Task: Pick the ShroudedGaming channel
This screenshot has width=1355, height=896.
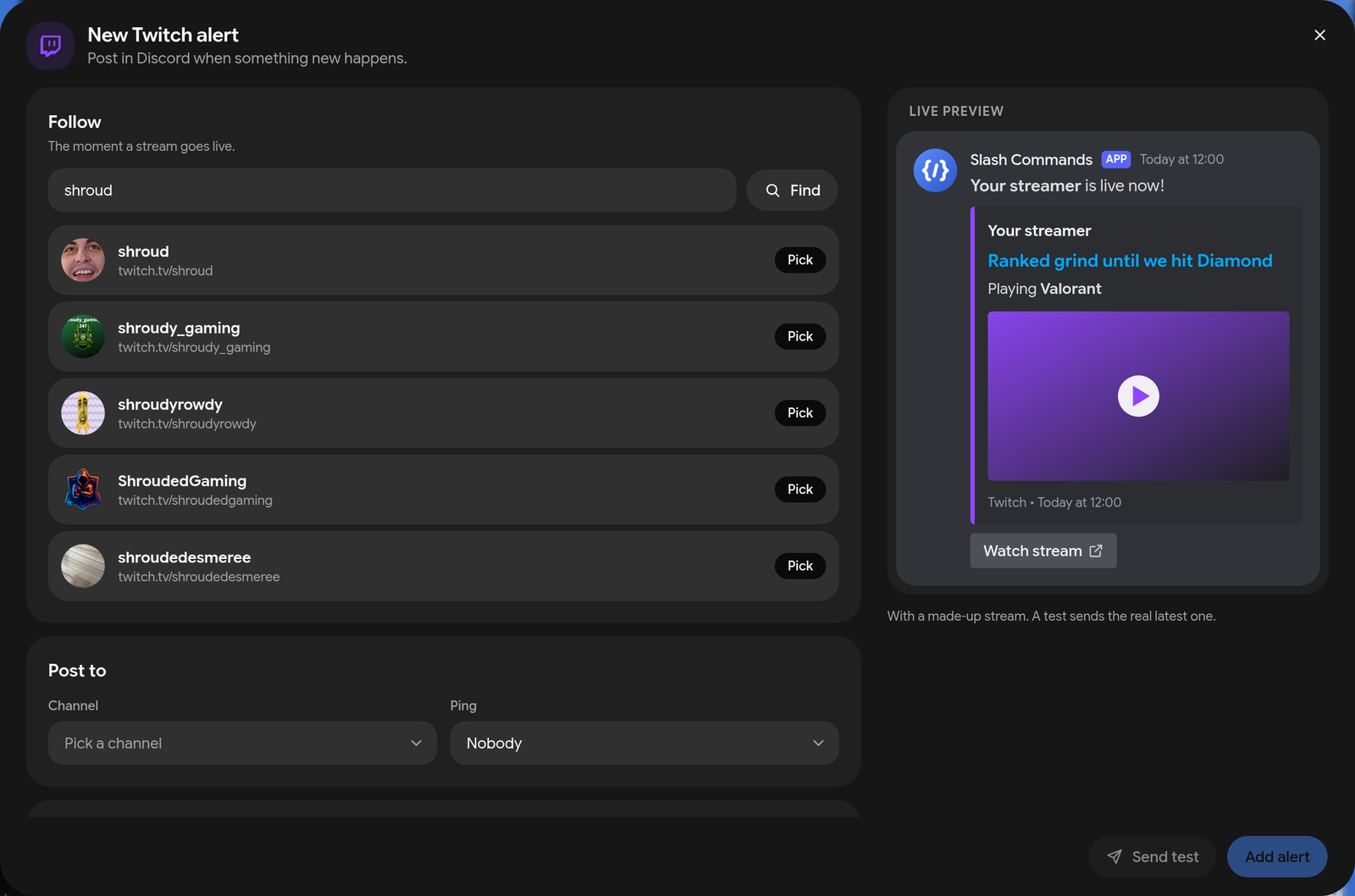Action: pos(799,489)
